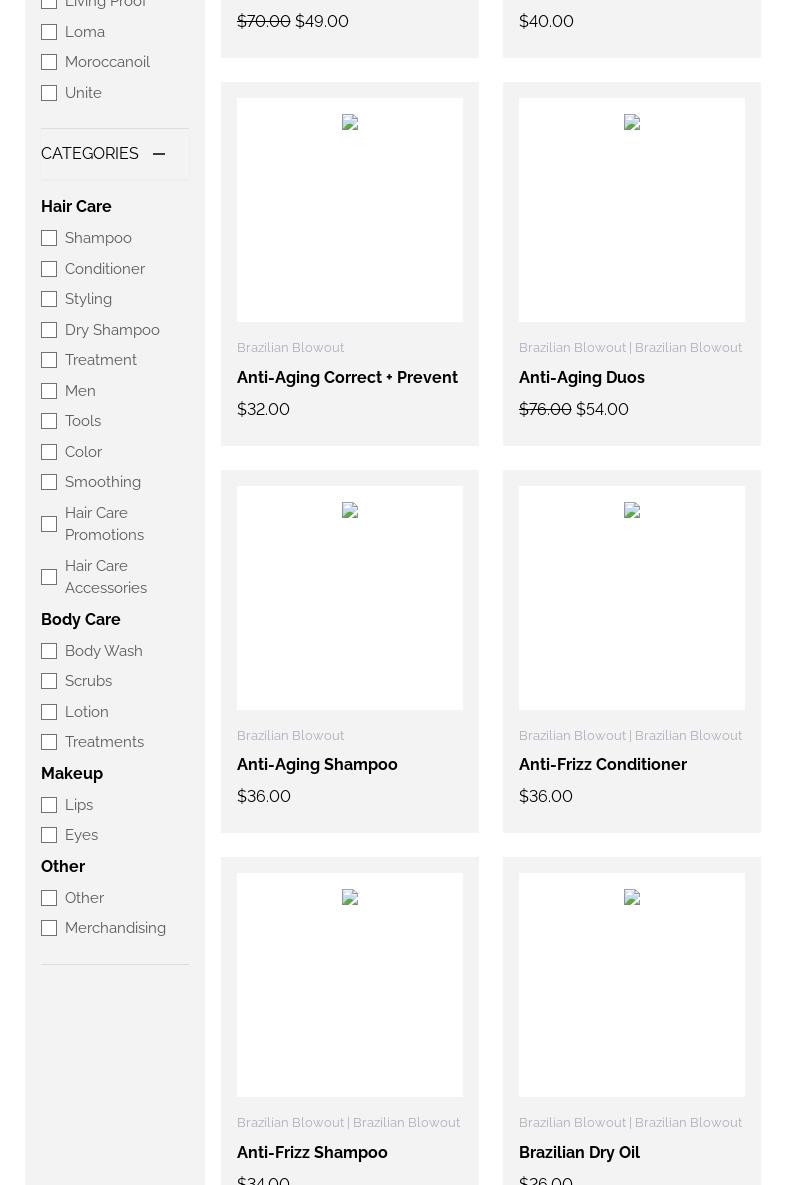This screenshot has width=785, height=1185.
Task: Check the Hair Care Promotions filter
Action: coord(49,524)
